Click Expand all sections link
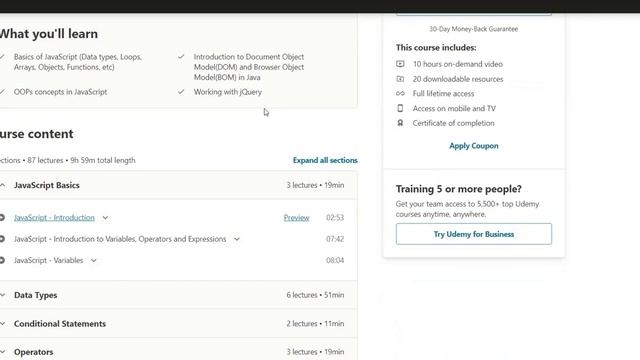The image size is (640, 360). click(325, 160)
